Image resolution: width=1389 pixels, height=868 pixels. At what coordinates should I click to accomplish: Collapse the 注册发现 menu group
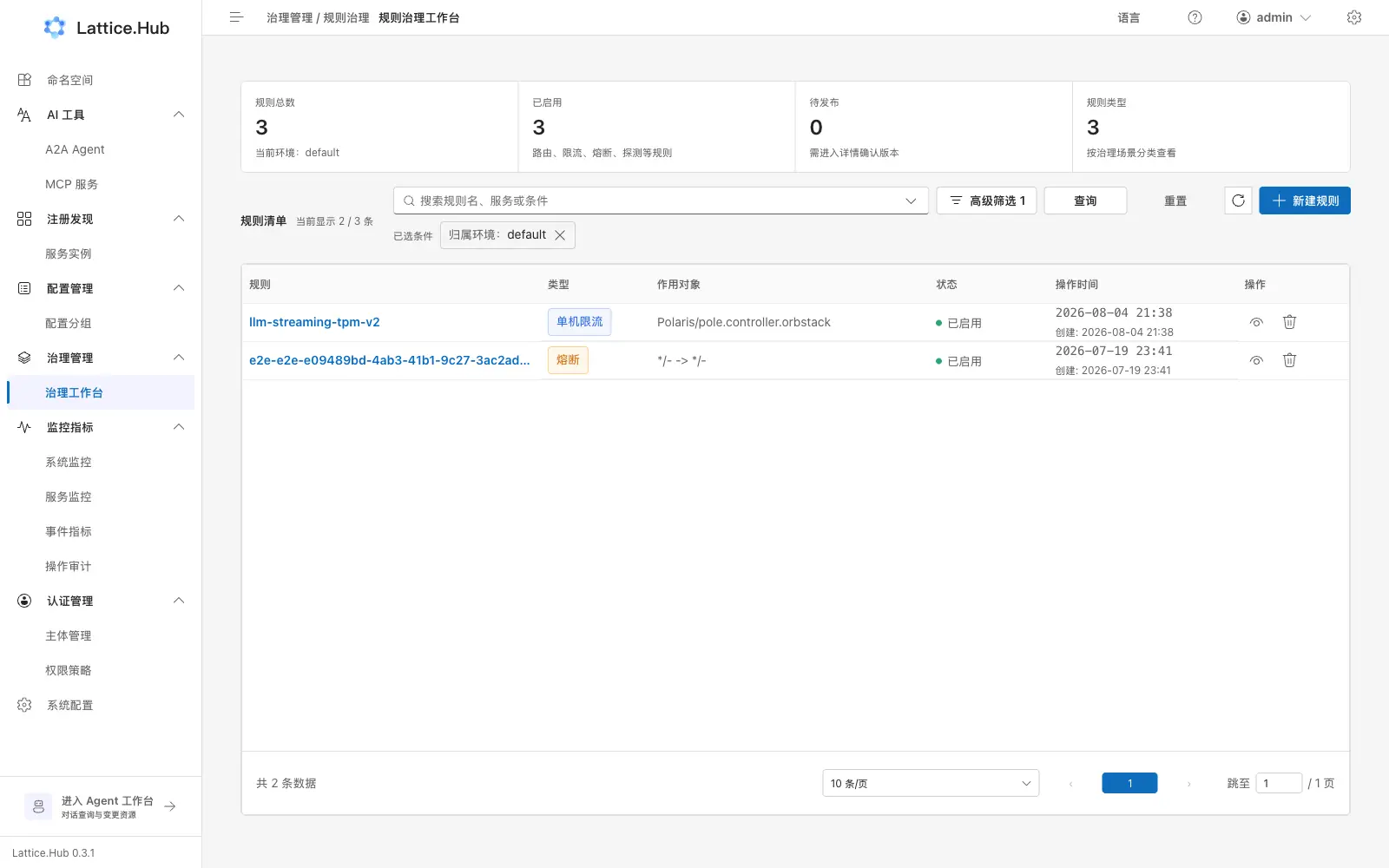tap(179, 219)
